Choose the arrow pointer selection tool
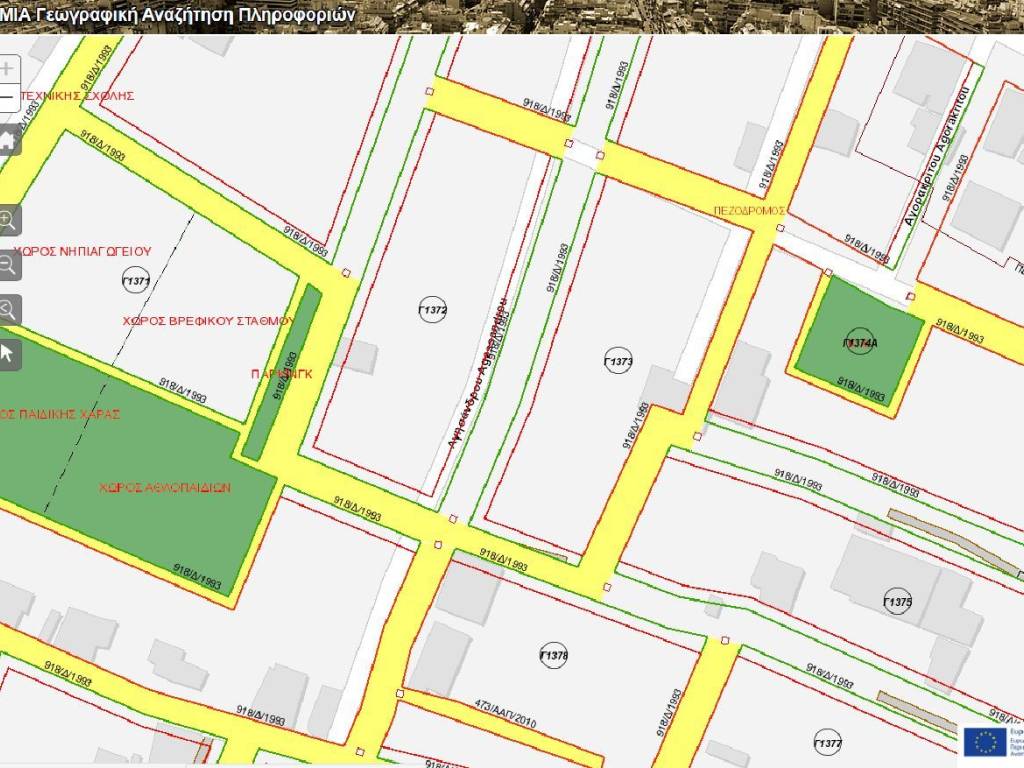 8,353
